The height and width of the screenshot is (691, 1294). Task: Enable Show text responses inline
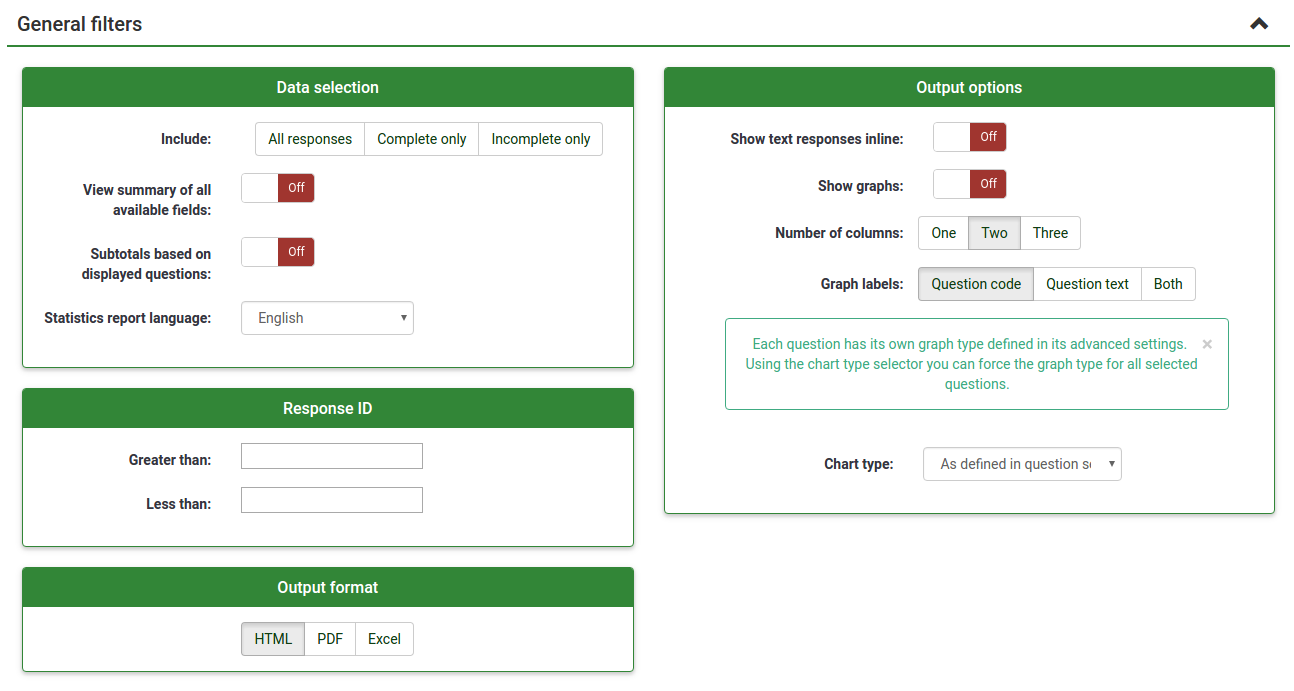pyautogui.click(x=969, y=137)
